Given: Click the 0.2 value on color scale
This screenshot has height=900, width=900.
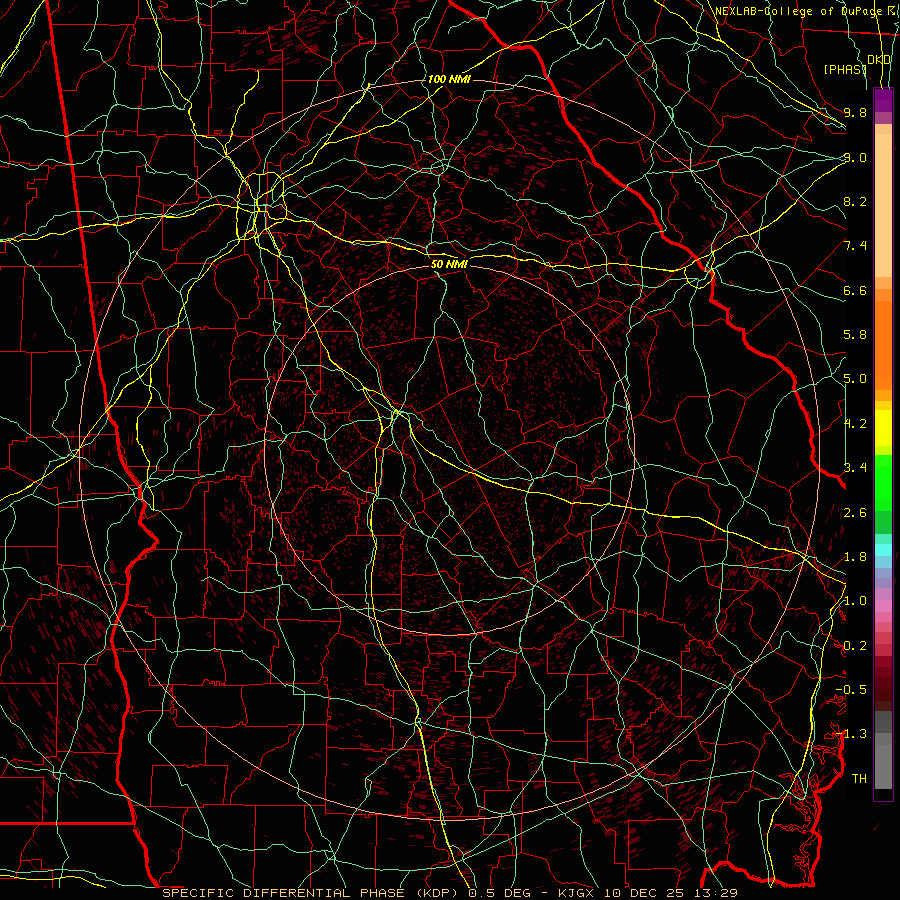Looking at the screenshot, I should pyautogui.click(x=855, y=646).
